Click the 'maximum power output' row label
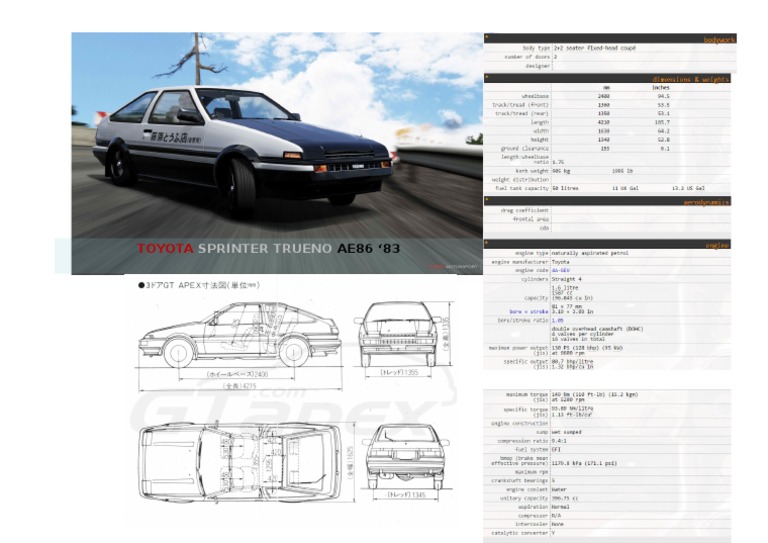Viewport: 768px width, 543px height. pyautogui.click(x=518, y=348)
